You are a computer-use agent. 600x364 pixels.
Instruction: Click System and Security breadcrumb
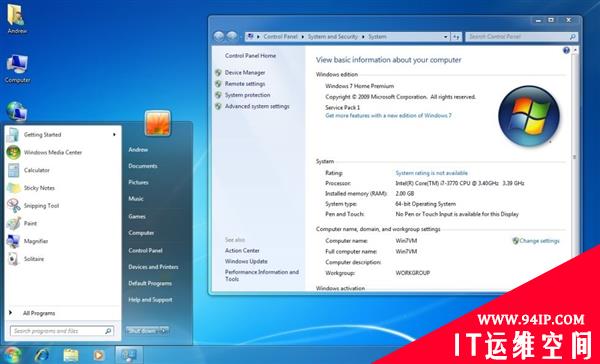pos(333,37)
